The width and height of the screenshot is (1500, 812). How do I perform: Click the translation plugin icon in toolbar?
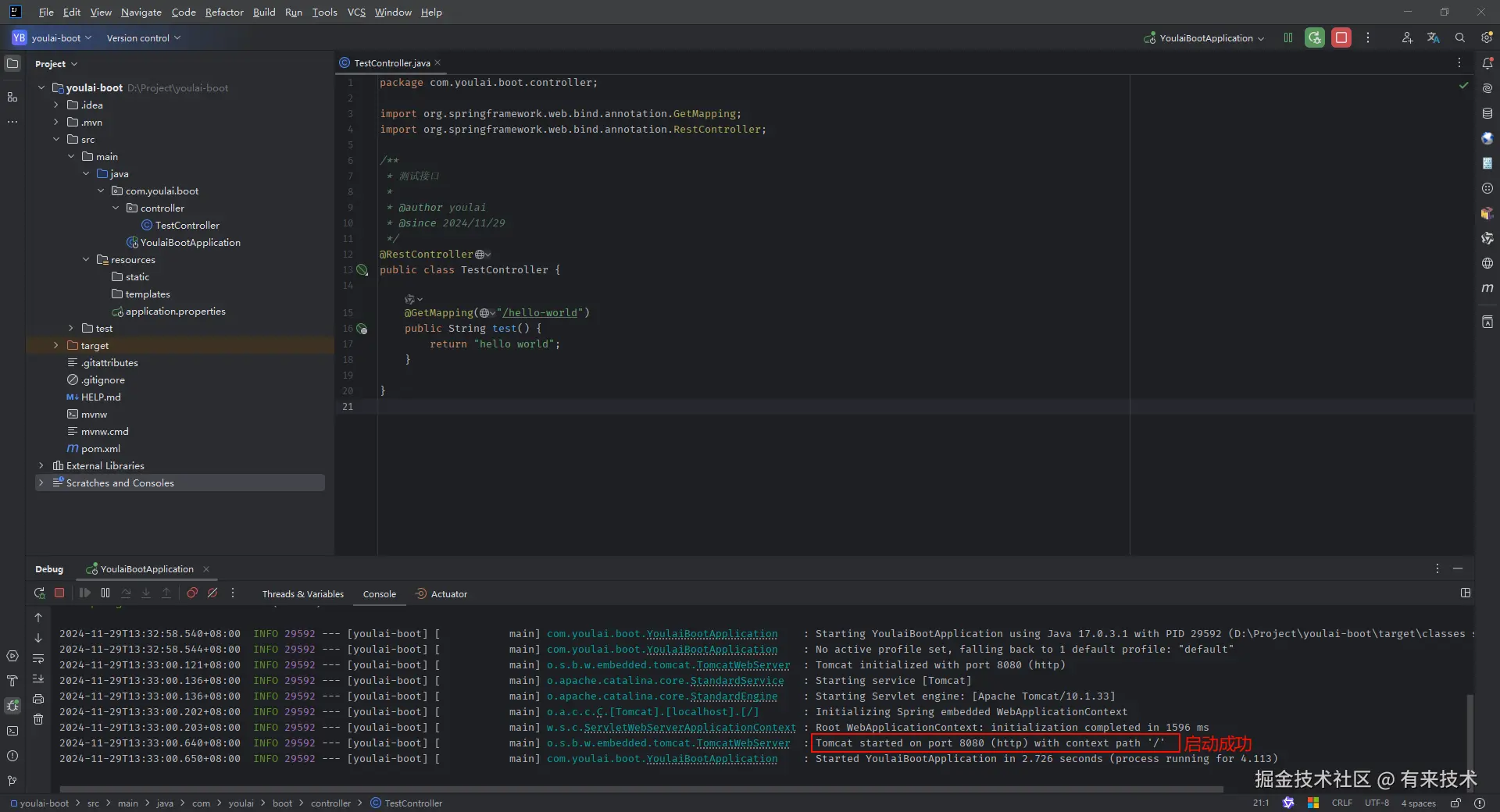pos(1433,37)
